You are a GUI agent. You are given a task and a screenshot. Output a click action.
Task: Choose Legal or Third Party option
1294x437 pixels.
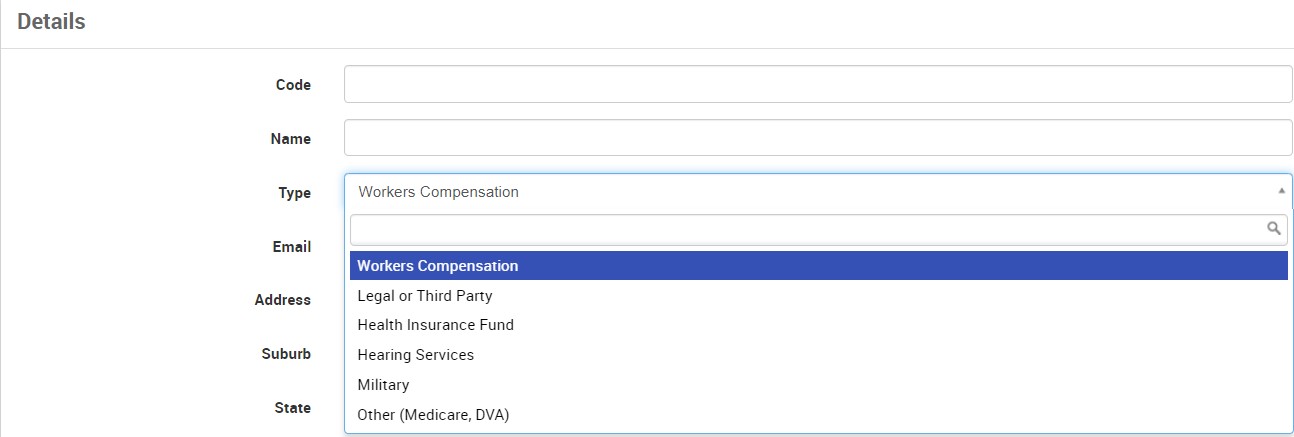tap(425, 296)
